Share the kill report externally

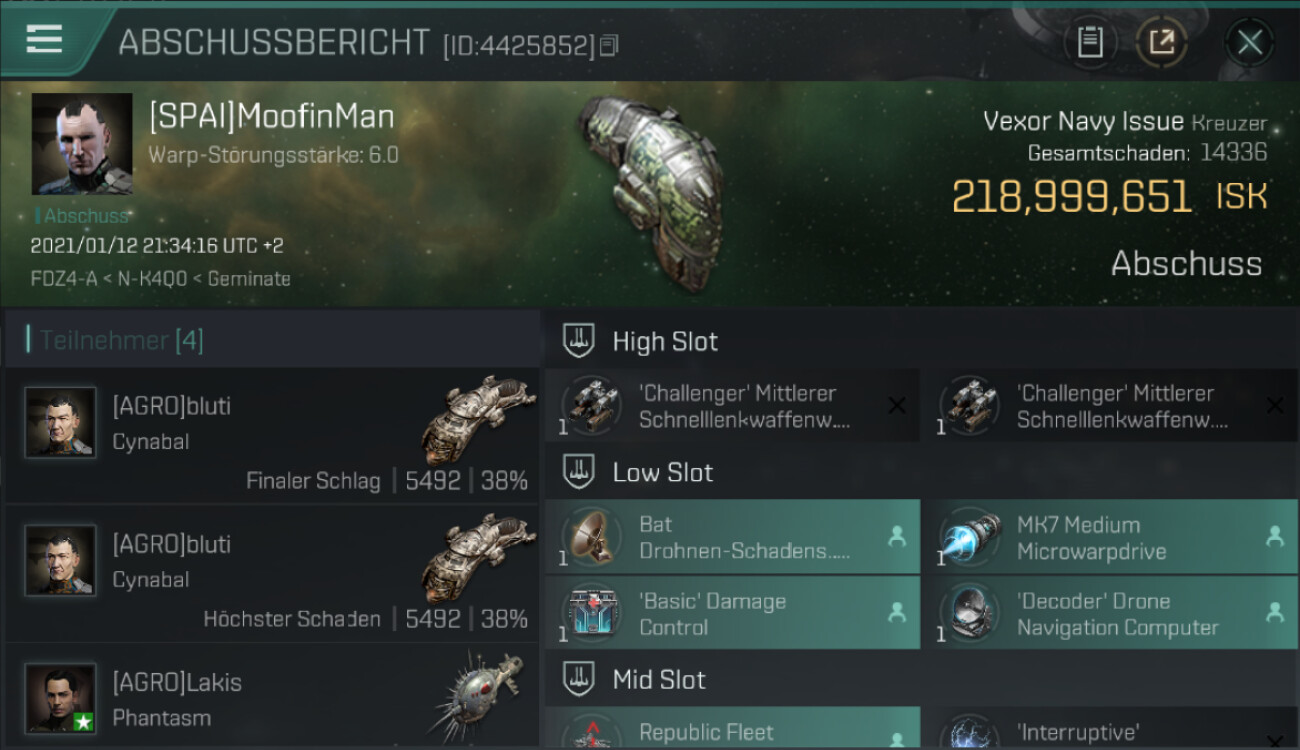(x=1161, y=42)
